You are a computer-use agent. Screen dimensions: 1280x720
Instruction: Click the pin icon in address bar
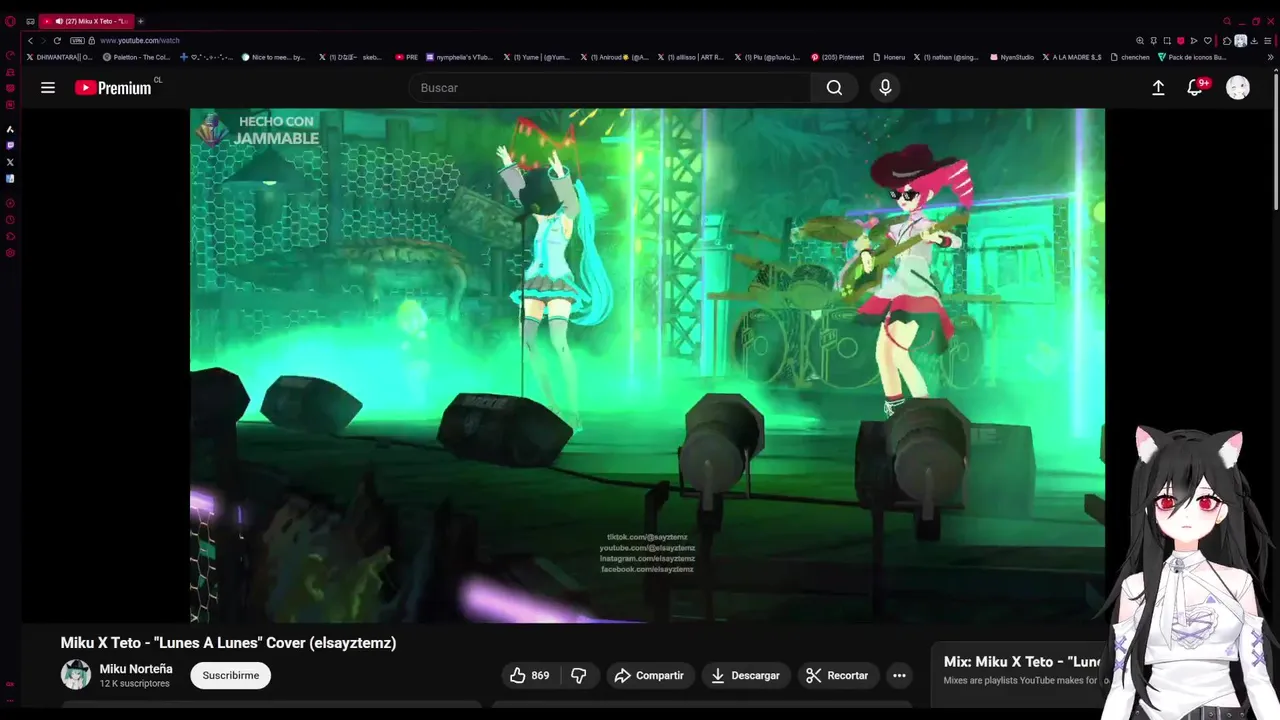(x=1154, y=41)
